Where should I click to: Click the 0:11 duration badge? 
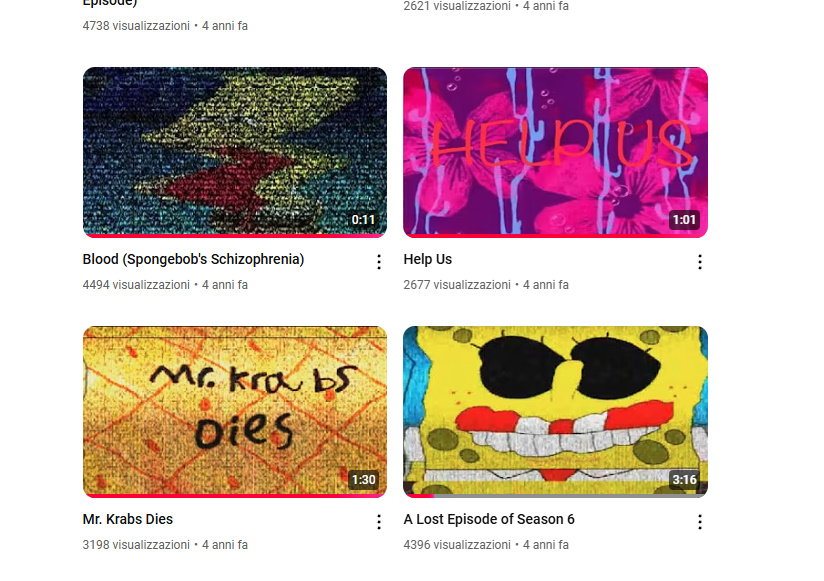pos(363,220)
